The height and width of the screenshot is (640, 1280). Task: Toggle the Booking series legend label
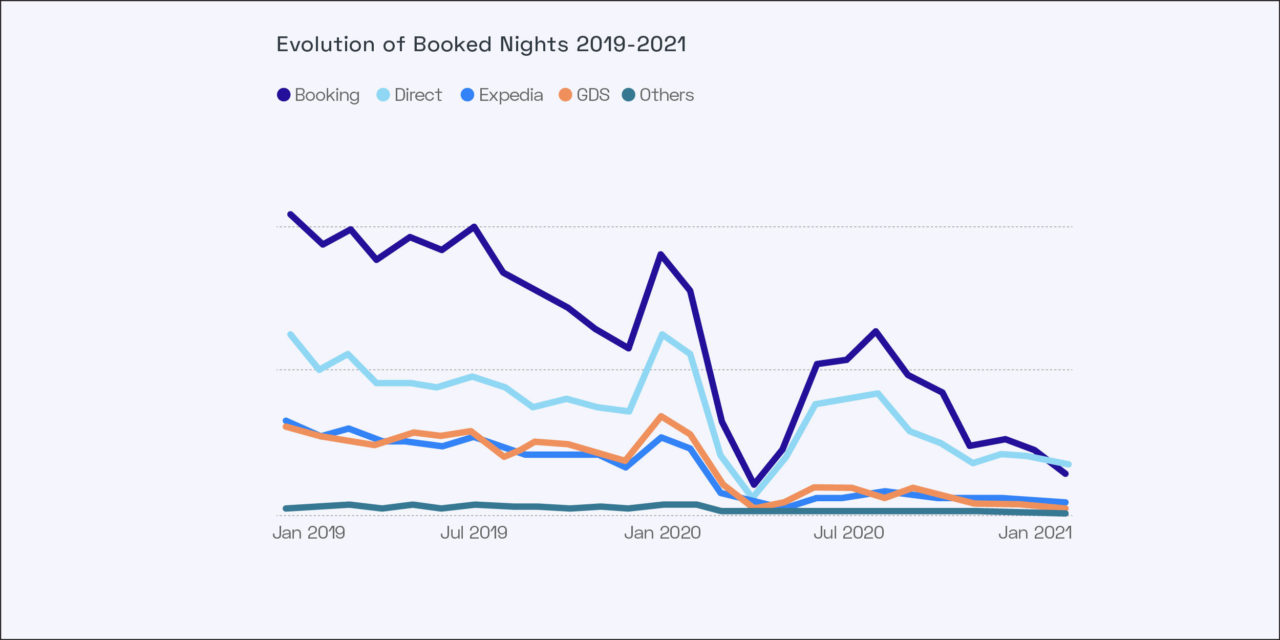pos(327,95)
